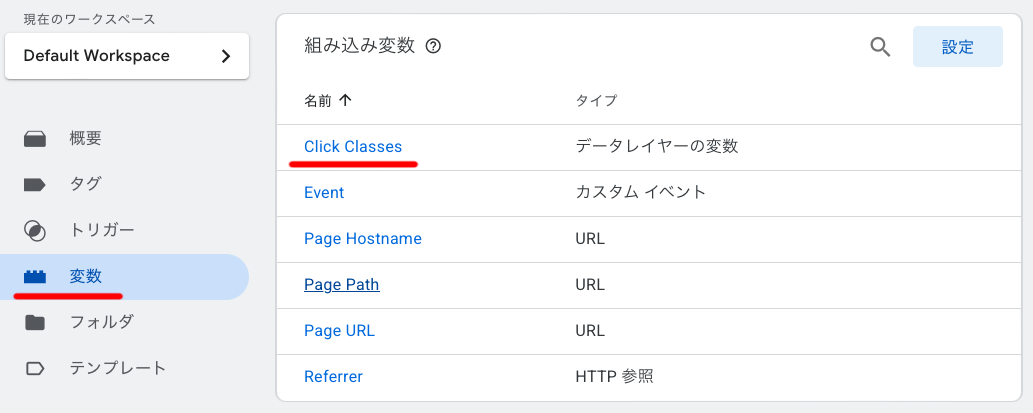
Task: Open the Page Path variable
Action: pos(341,285)
